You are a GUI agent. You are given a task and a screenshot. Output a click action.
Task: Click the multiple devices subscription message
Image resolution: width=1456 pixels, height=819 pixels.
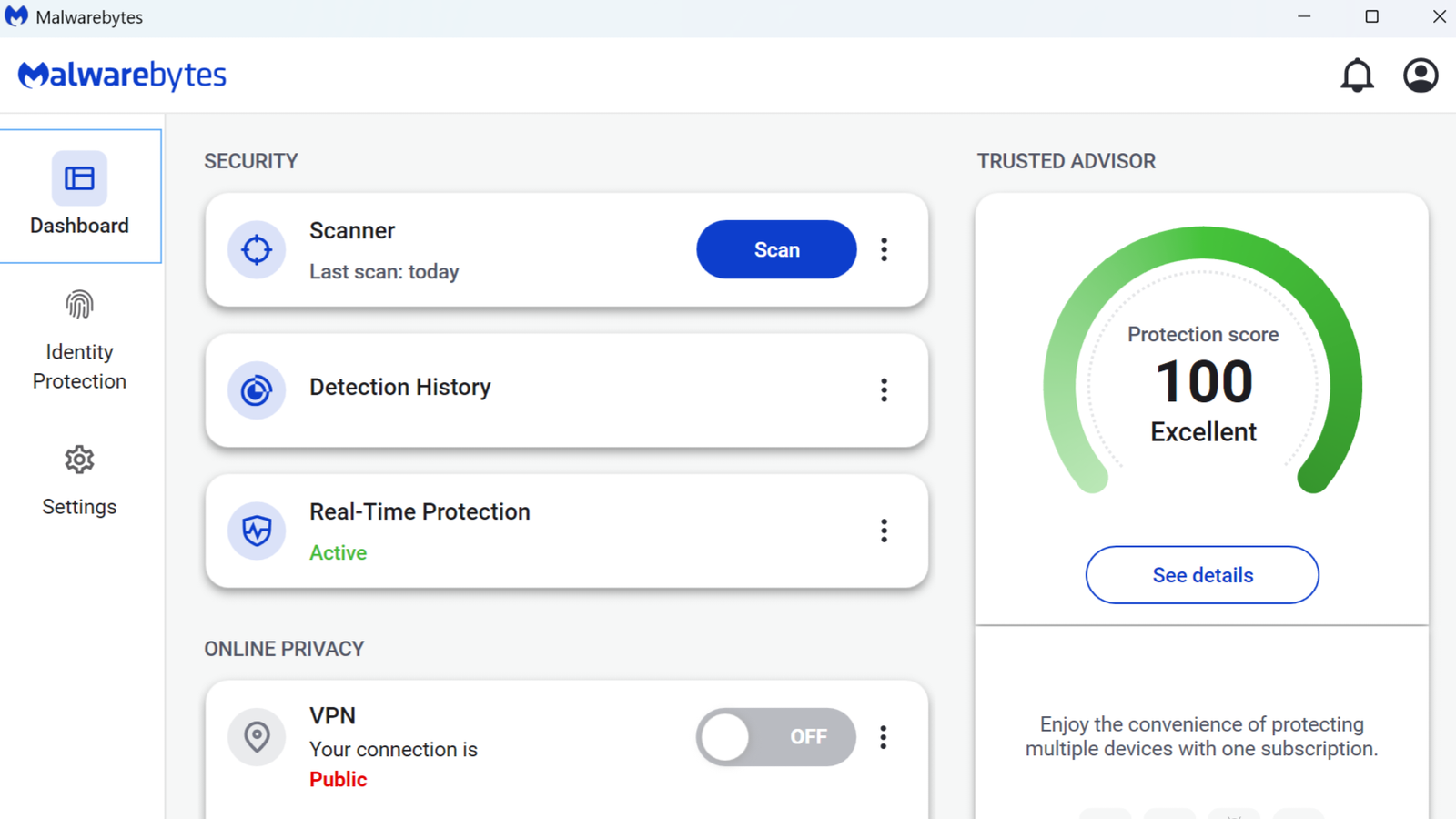[1202, 736]
